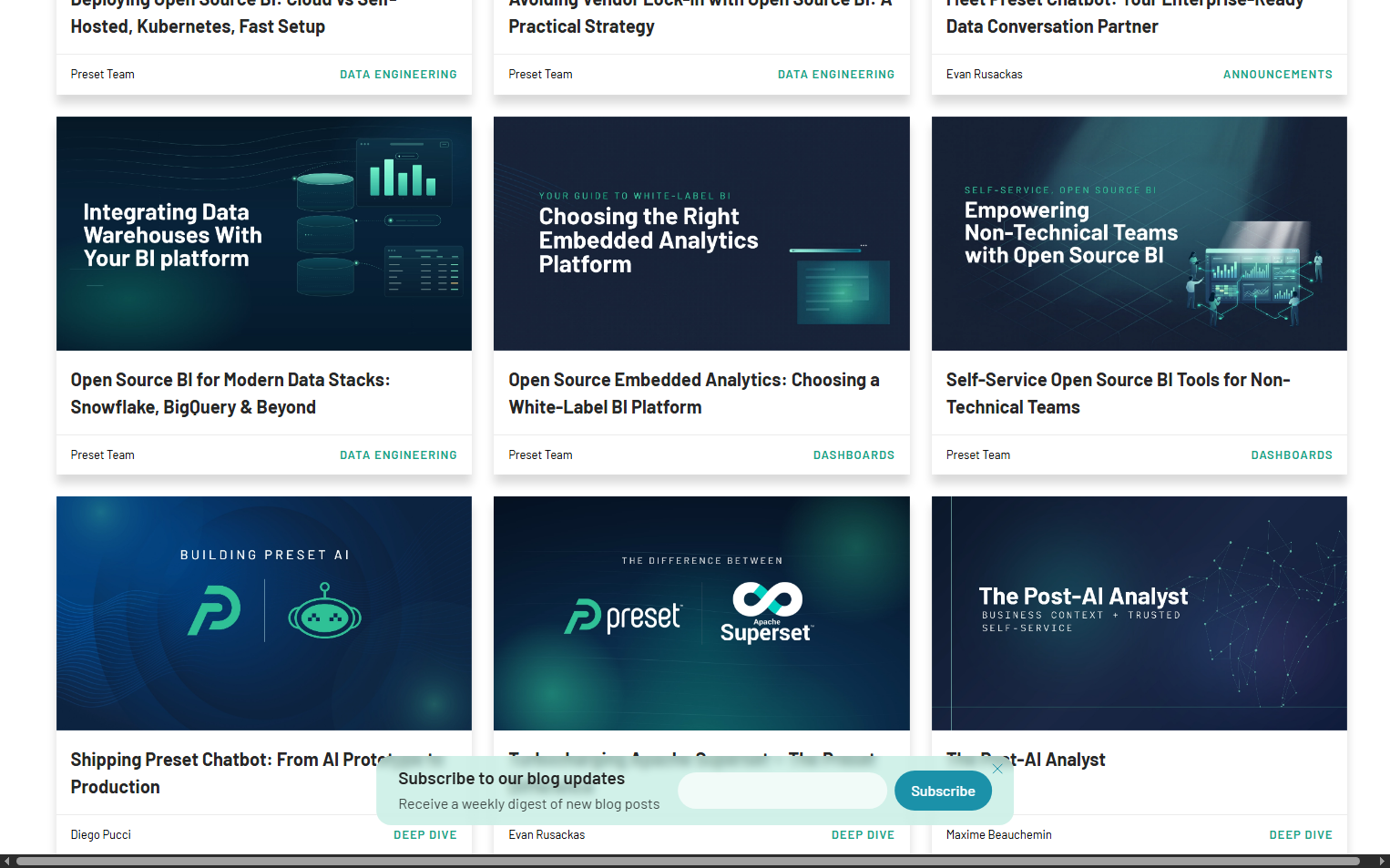Screen dimensions: 1390x868
Task: Select DEEP DIVE tag for Evan Rusackas article
Action: [x=863, y=835]
